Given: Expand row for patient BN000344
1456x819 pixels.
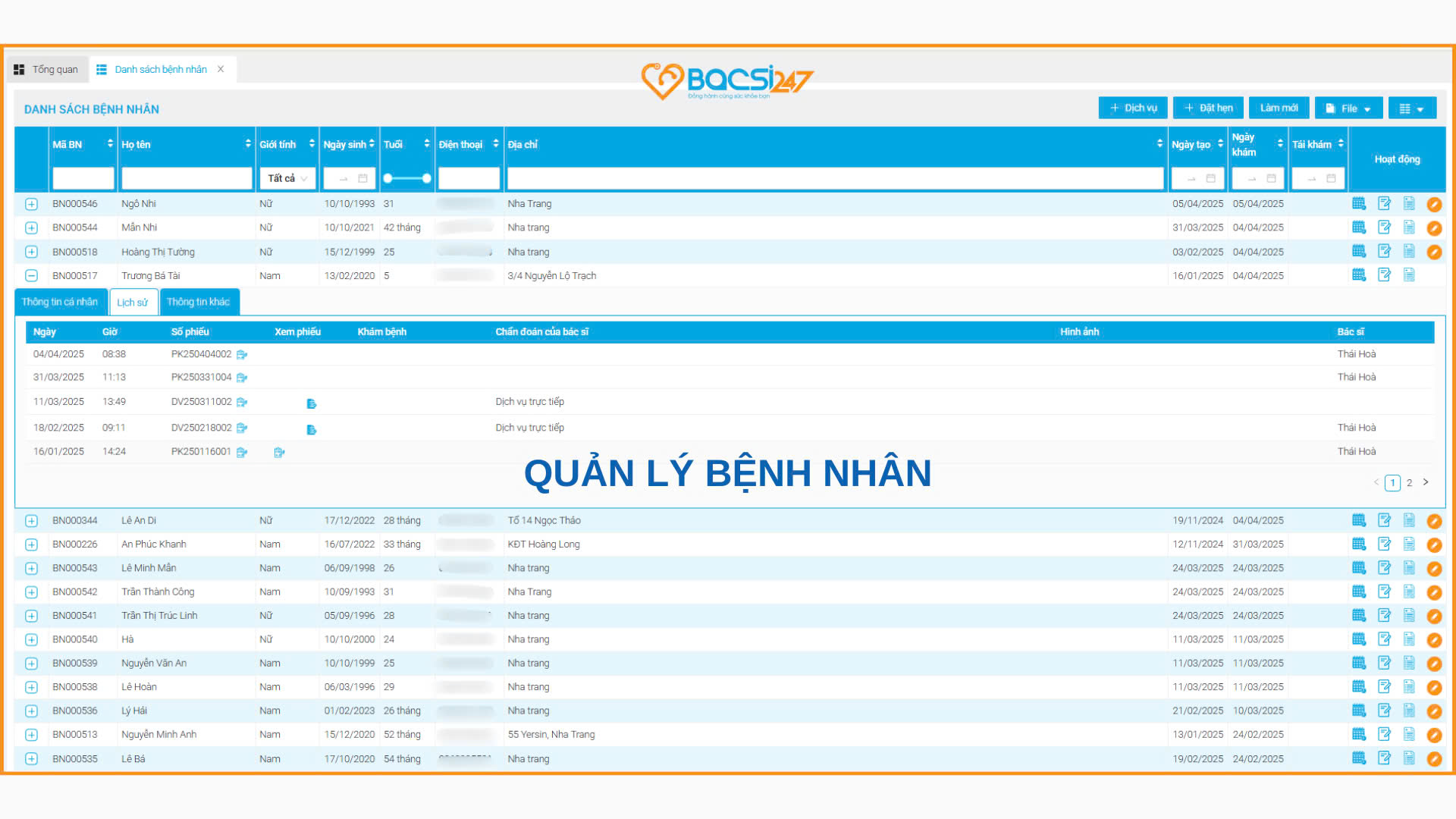Looking at the screenshot, I should pyautogui.click(x=31, y=521).
